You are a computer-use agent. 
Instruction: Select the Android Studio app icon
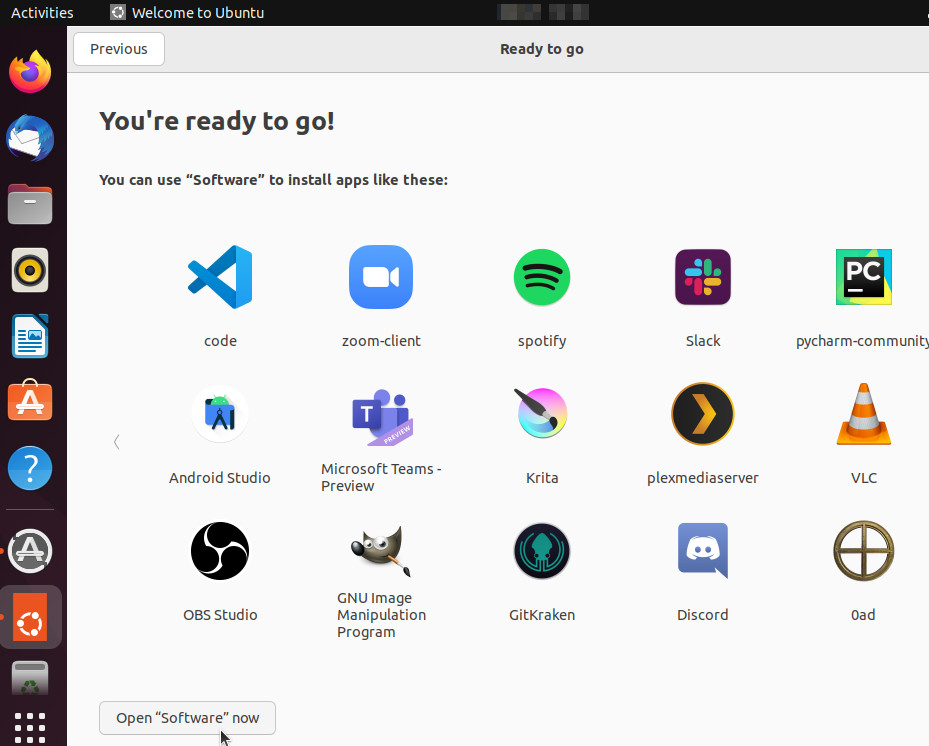(x=220, y=414)
